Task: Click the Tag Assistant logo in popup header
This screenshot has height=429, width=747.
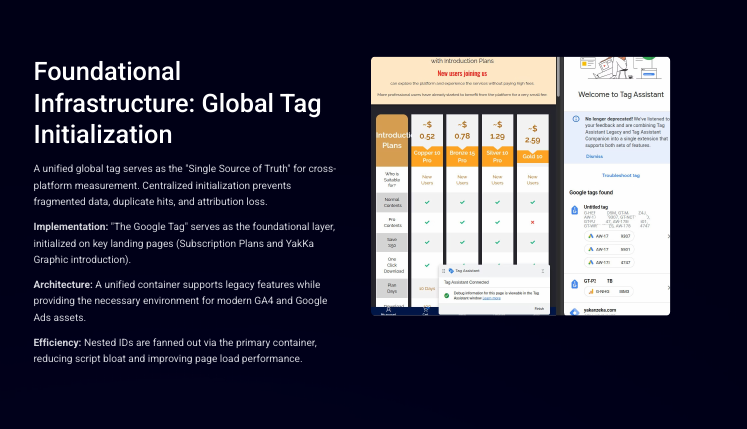Action: coord(451,271)
